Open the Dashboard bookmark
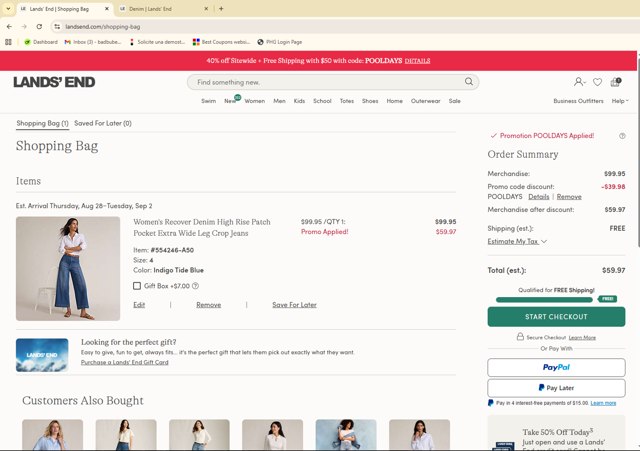 pyautogui.click(x=41, y=42)
